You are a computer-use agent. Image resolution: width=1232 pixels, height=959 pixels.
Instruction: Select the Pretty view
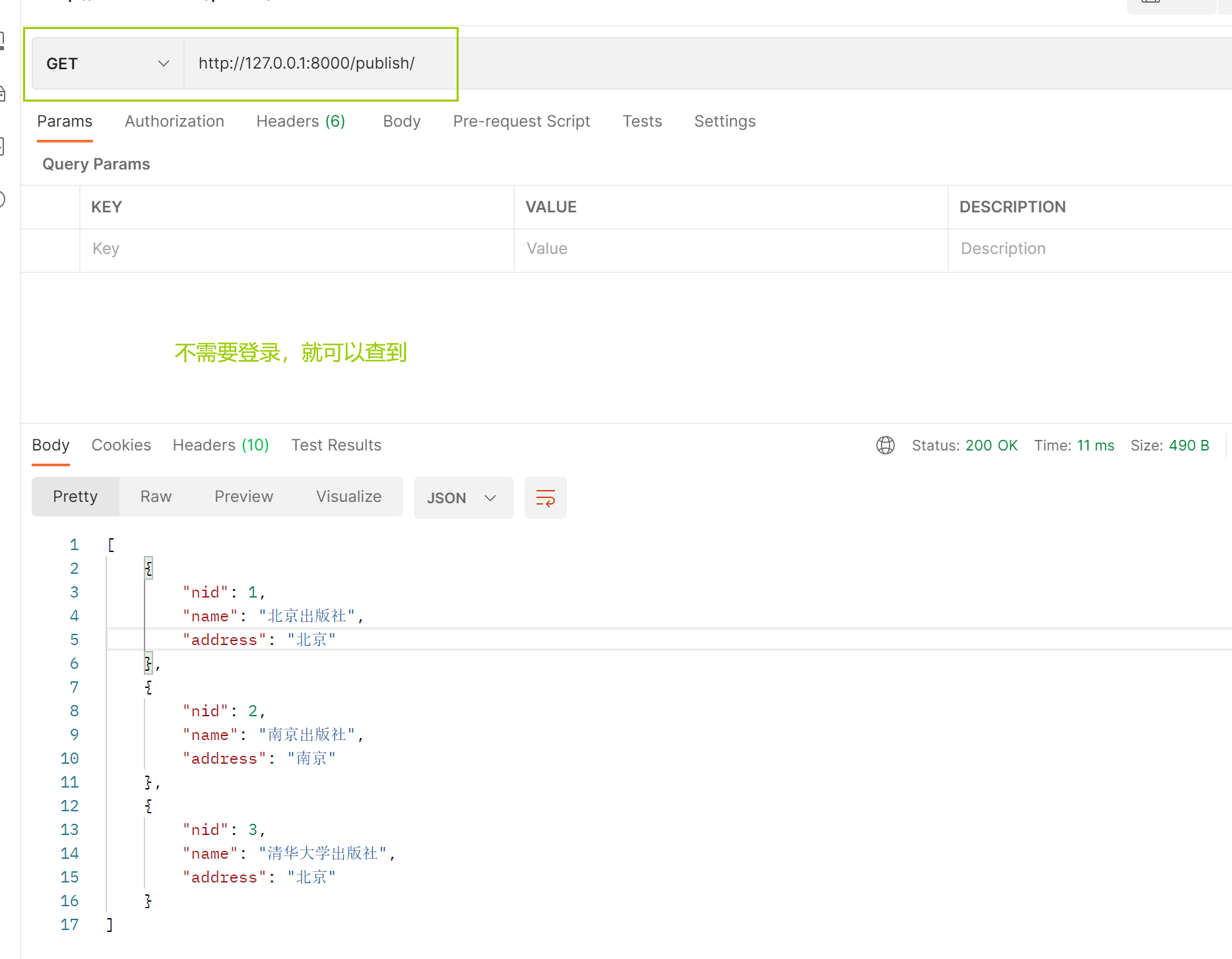pyautogui.click(x=75, y=497)
